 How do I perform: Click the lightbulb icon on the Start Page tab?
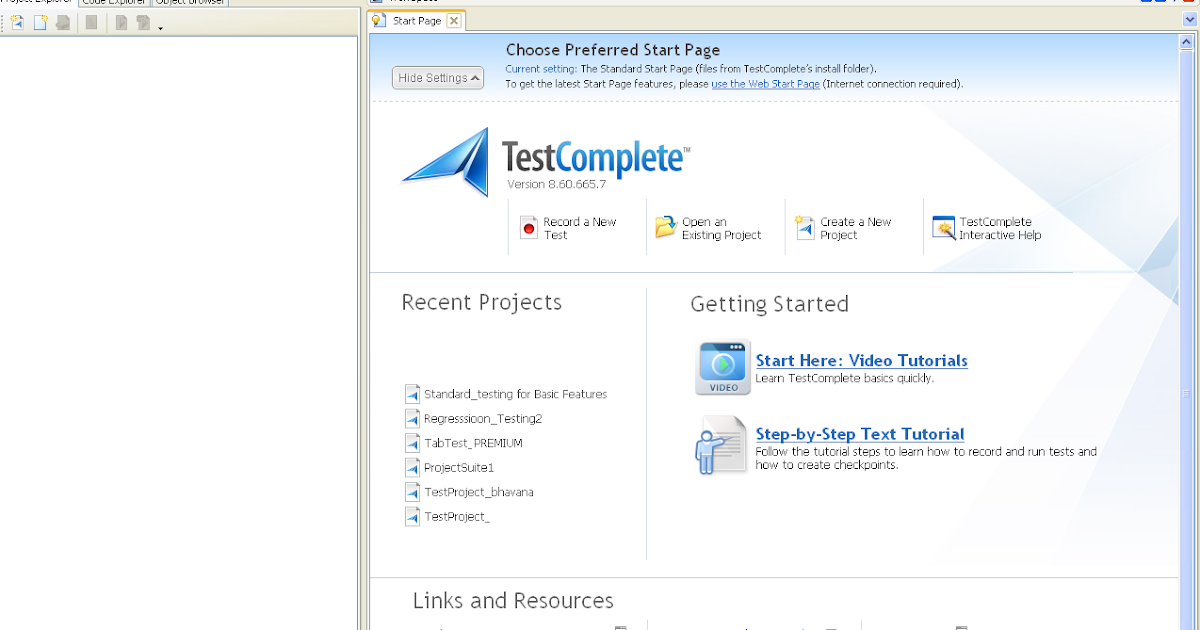click(377, 19)
